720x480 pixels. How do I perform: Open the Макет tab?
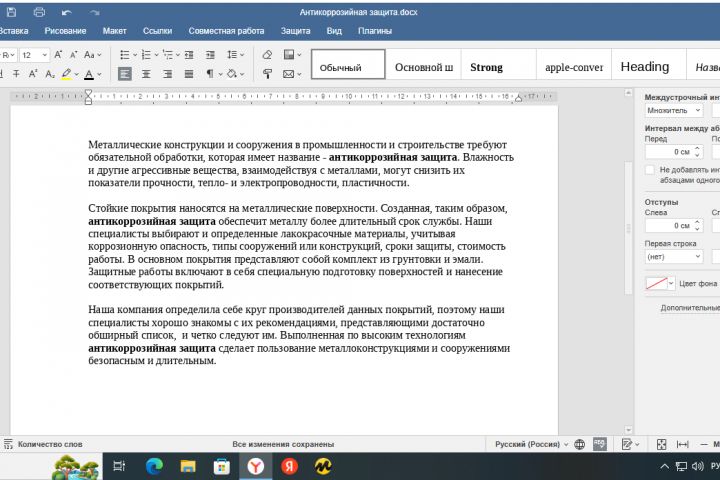coord(114,31)
